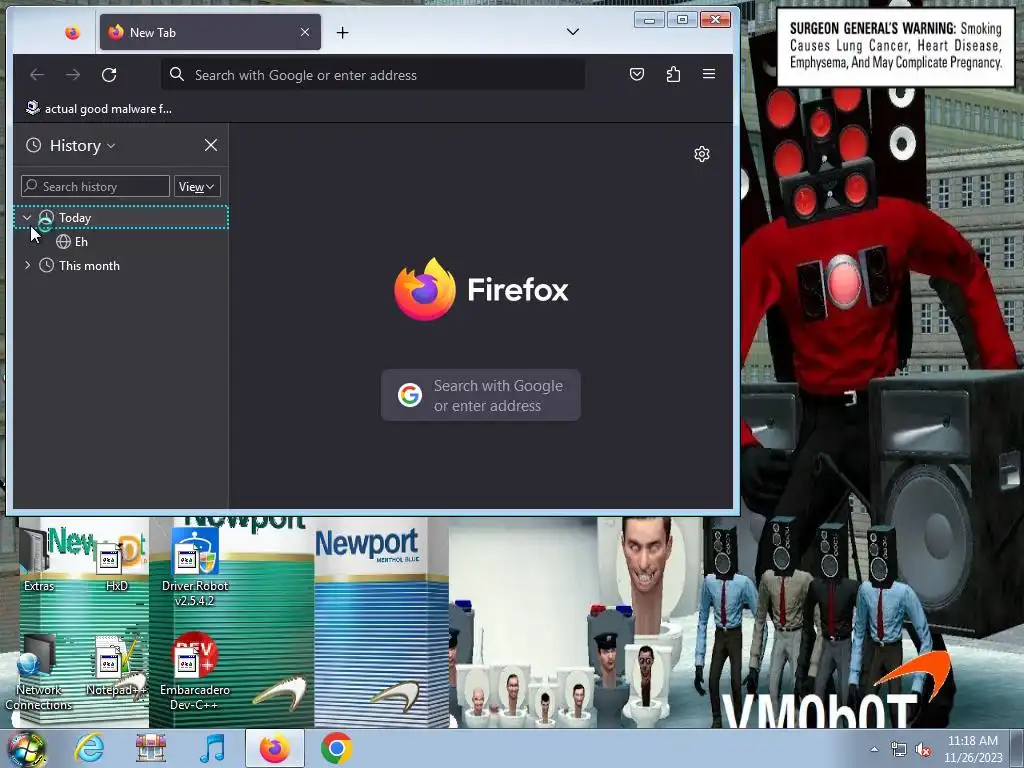Open the store-like taskbar icon
This screenshot has width=1024, height=768.
click(x=151, y=748)
